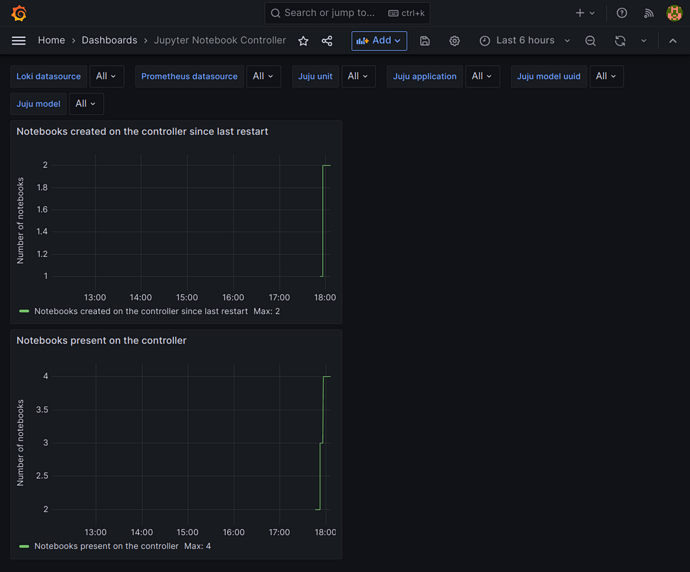Expand the Juju model uuid All dropdown
This screenshot has width=690, height=572.
606,76
